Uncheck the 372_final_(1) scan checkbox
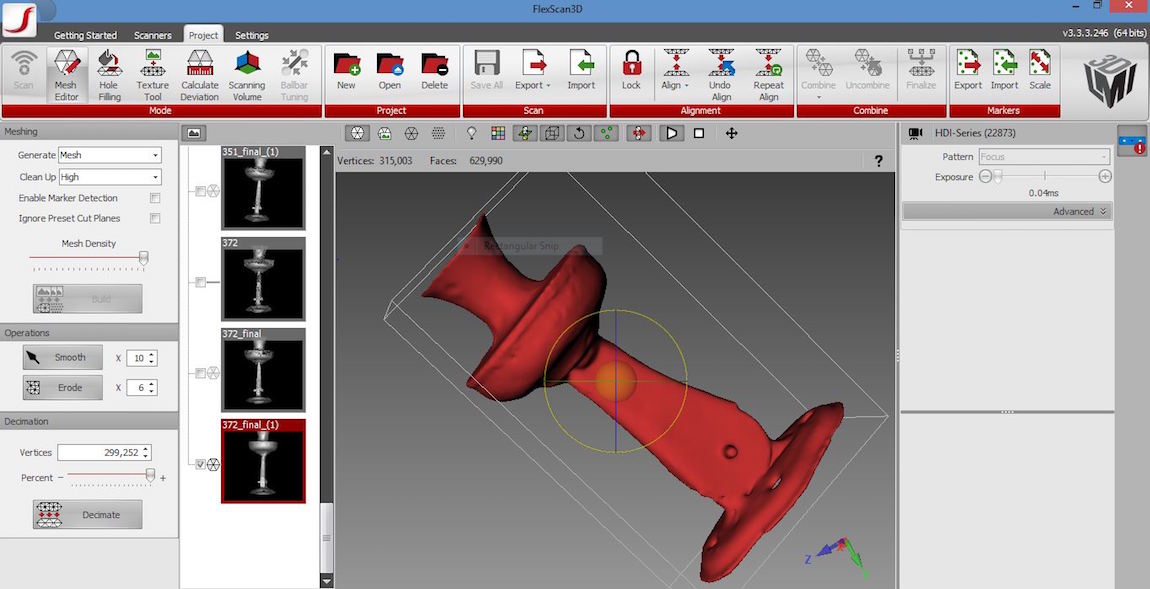Viewport: 1150px width, 589px height. [201, 464]
